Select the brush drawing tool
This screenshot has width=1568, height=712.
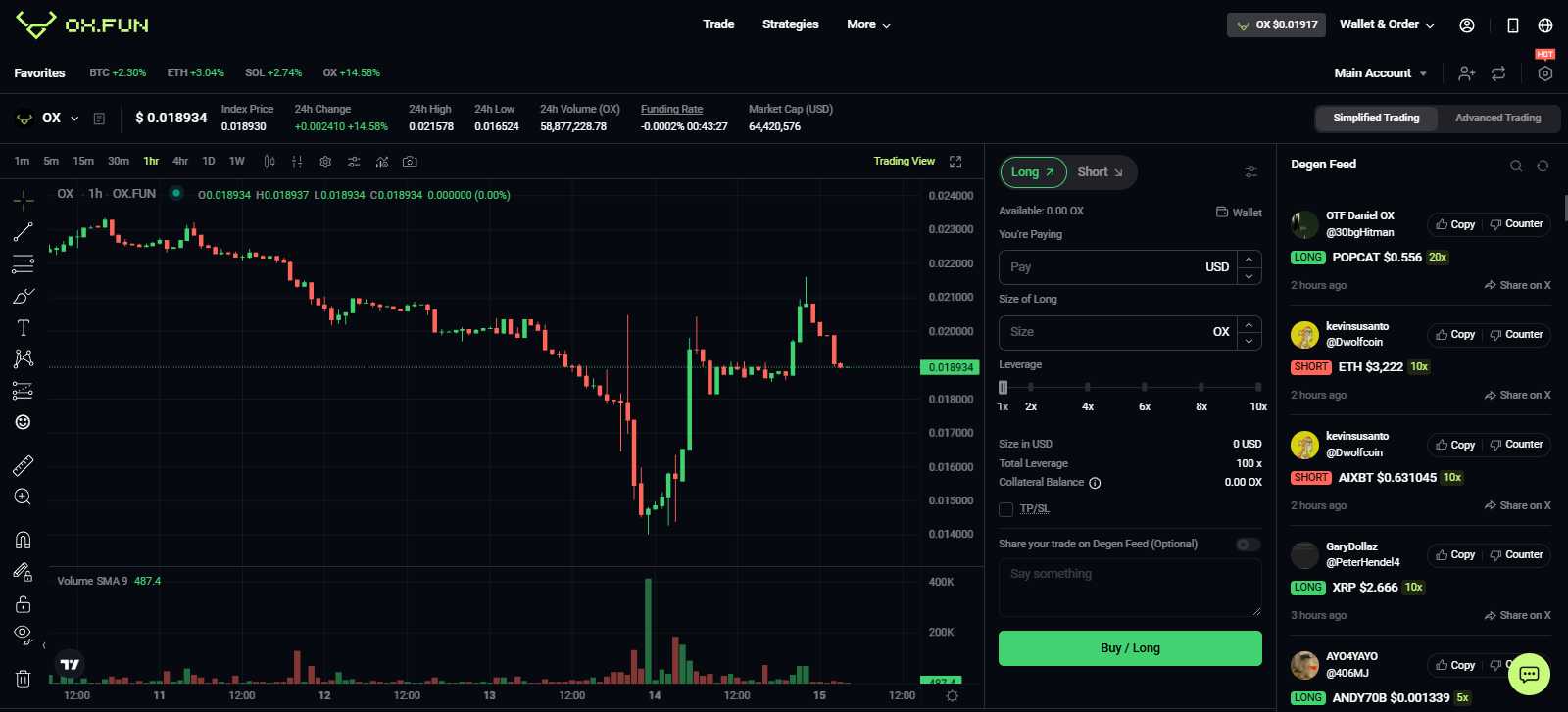point(24,296)
